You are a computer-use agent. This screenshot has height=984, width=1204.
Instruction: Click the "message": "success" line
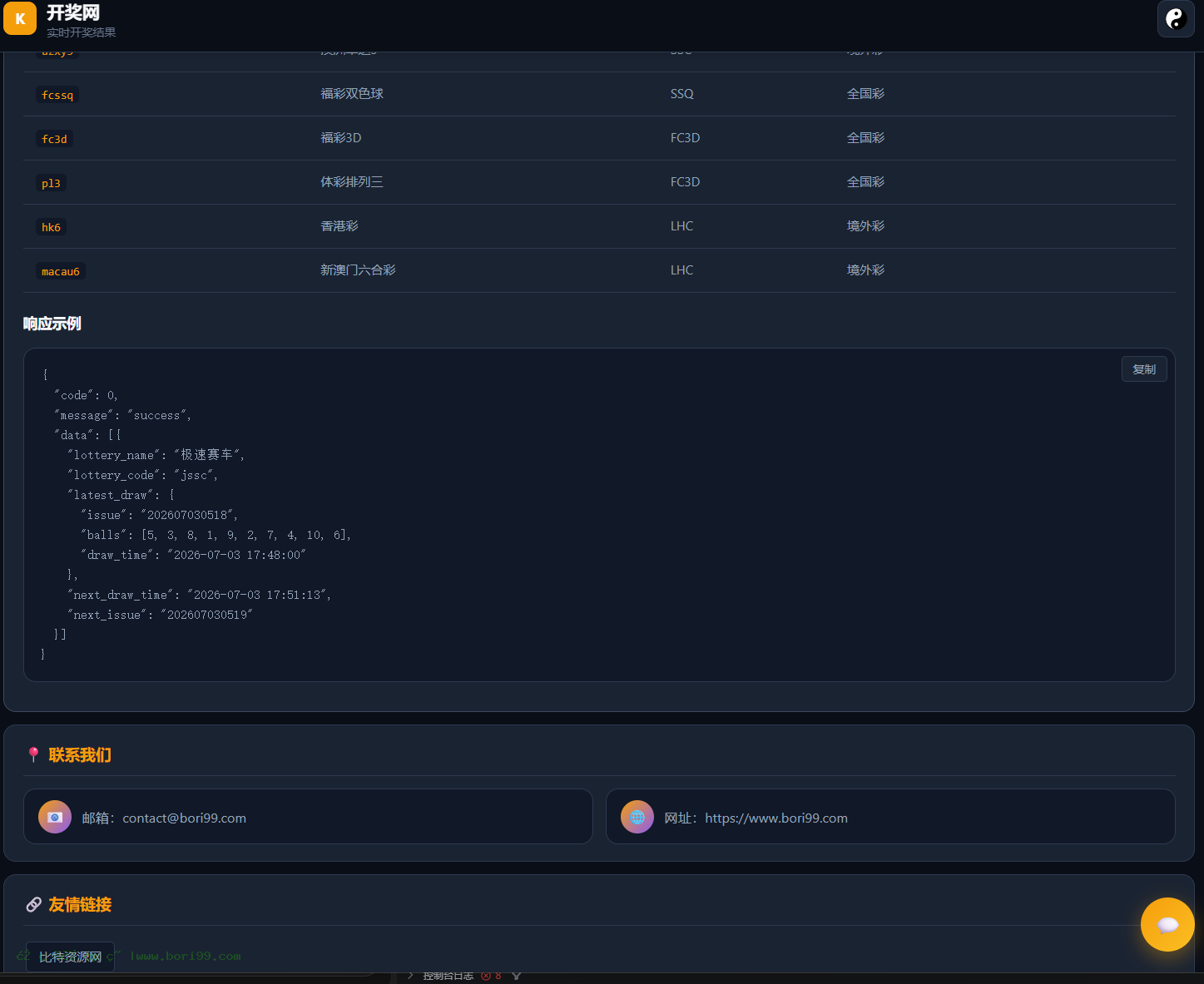[122, 415]
